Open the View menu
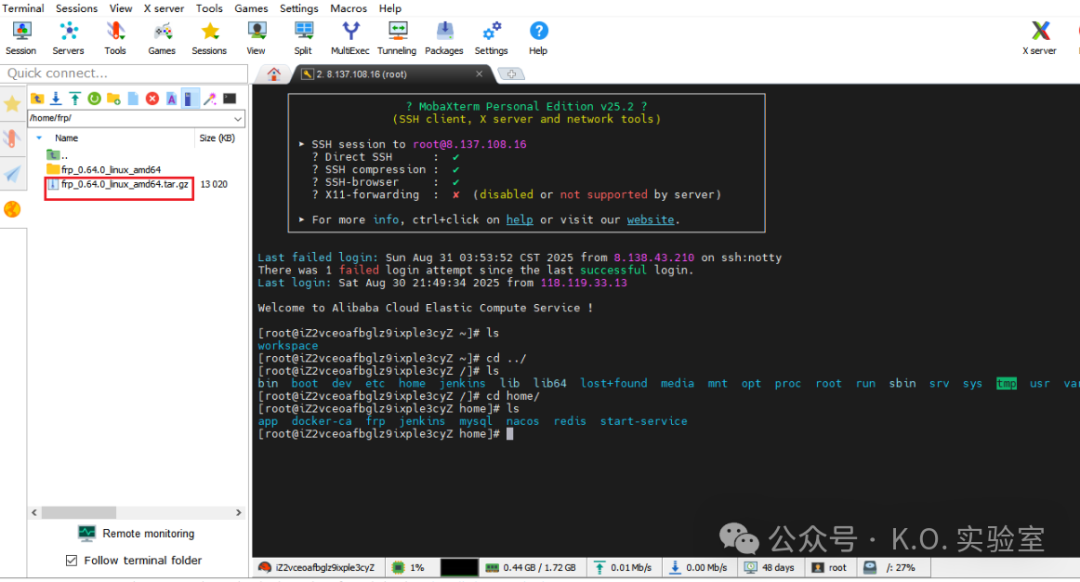 tap(121, 8)
